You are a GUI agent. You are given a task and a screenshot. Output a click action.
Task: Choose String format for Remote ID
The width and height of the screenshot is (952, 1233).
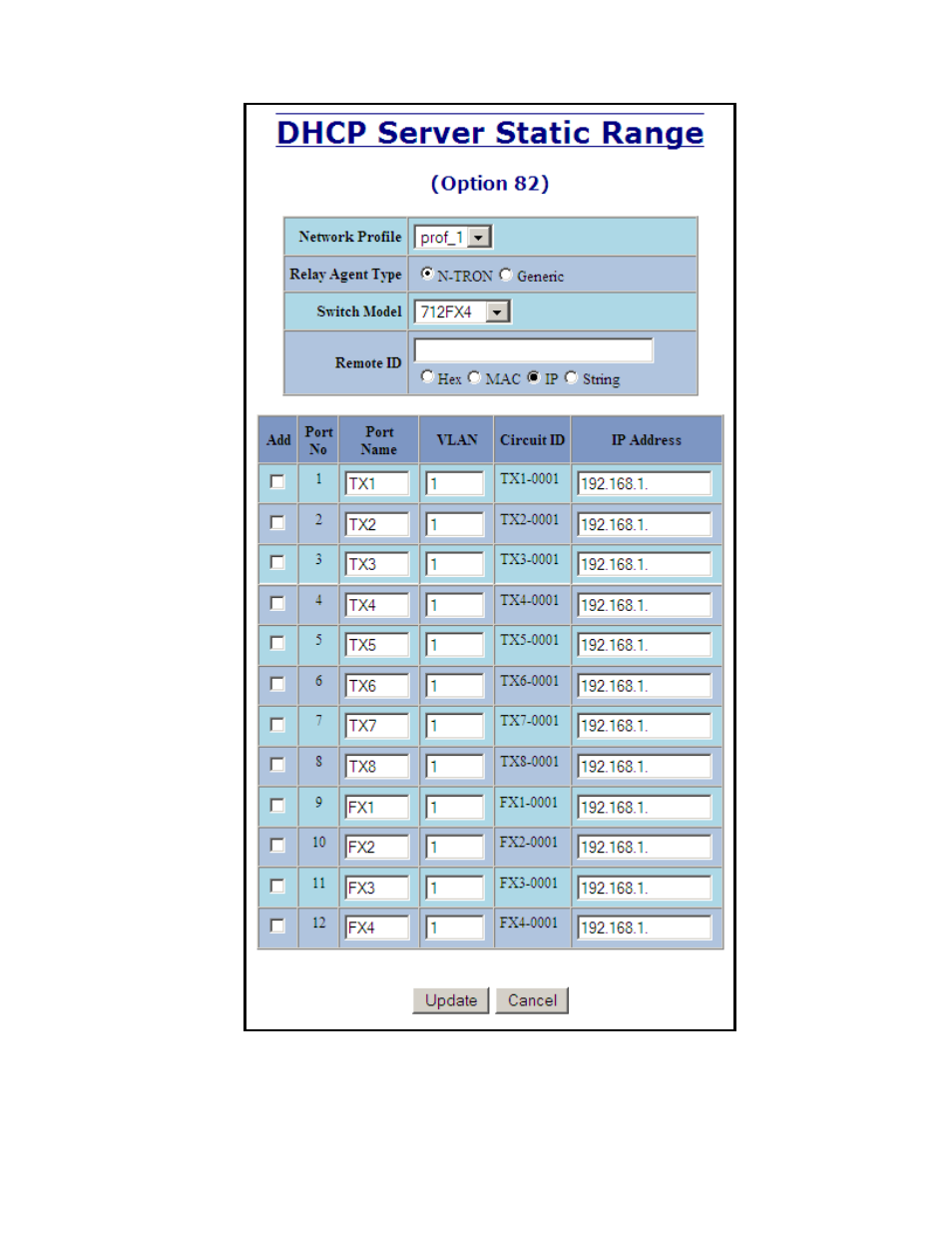click(x=571, y=377)
